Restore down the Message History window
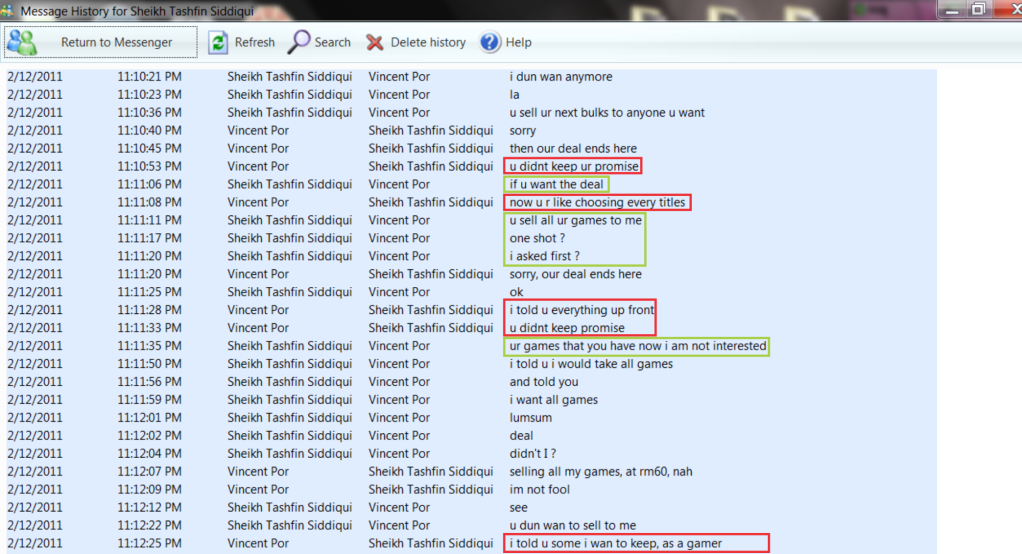 [979, 9]
